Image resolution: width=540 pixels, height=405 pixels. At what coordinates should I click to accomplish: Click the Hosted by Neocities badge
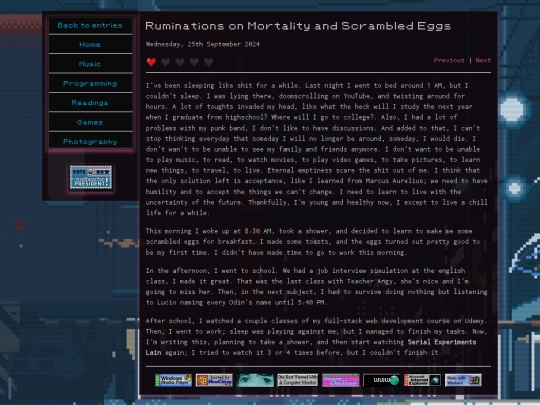tap(214, 380)
